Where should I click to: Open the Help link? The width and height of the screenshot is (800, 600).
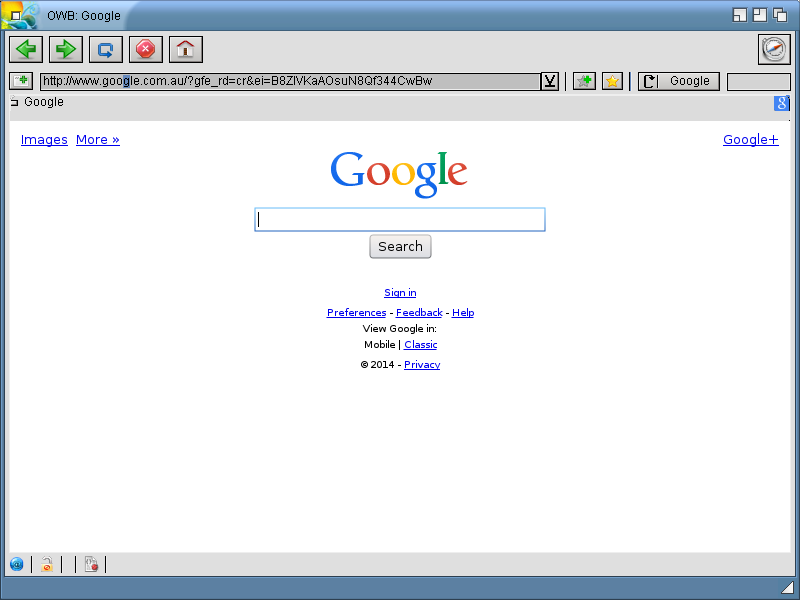point(463,313)
